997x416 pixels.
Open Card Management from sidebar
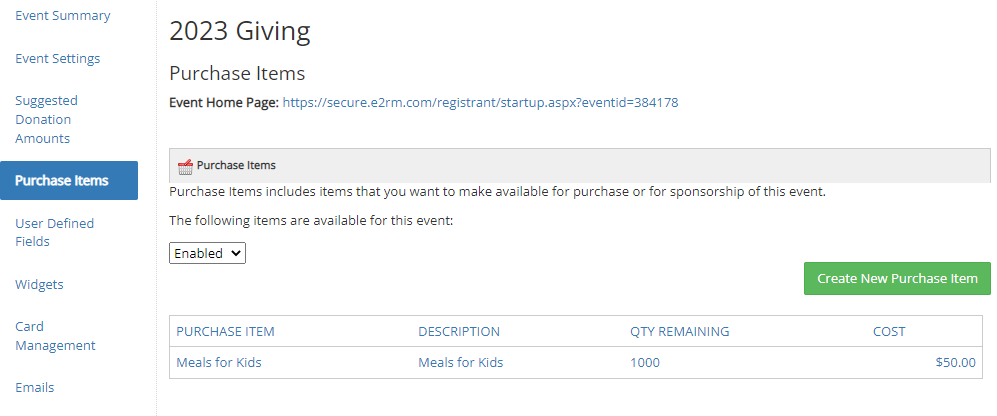(x=55, y=336)
